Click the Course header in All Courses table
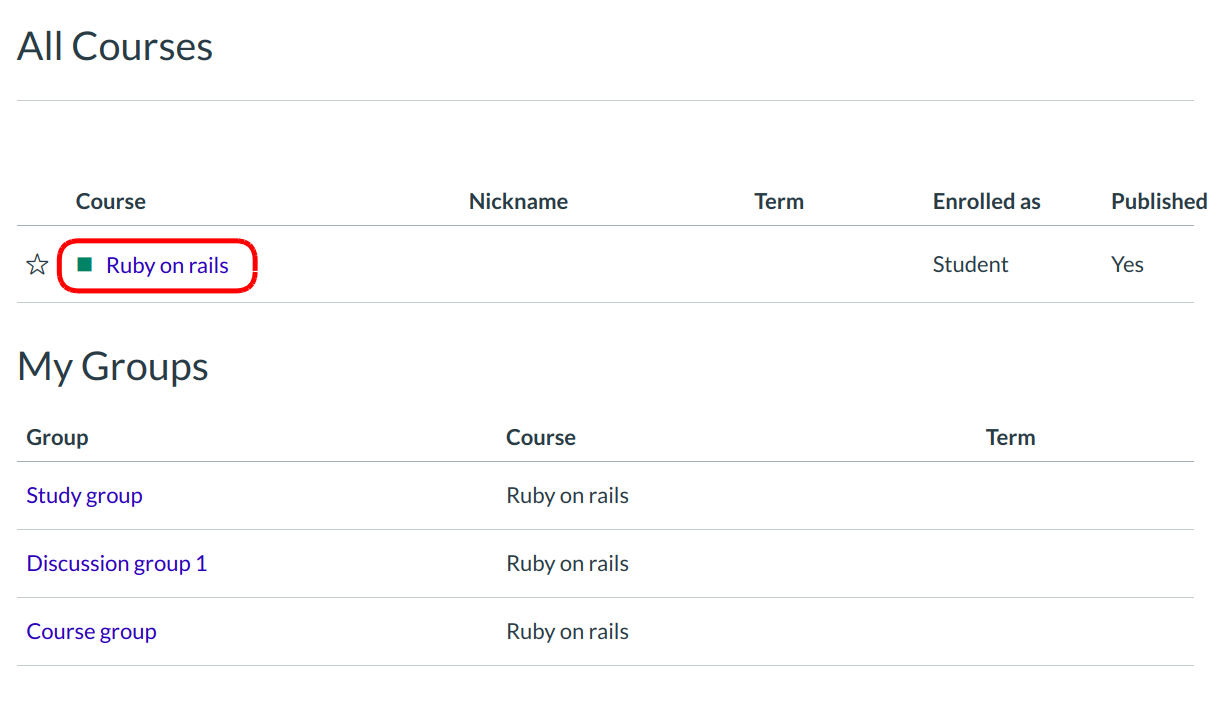The image size is (1219, 702). 110,202
